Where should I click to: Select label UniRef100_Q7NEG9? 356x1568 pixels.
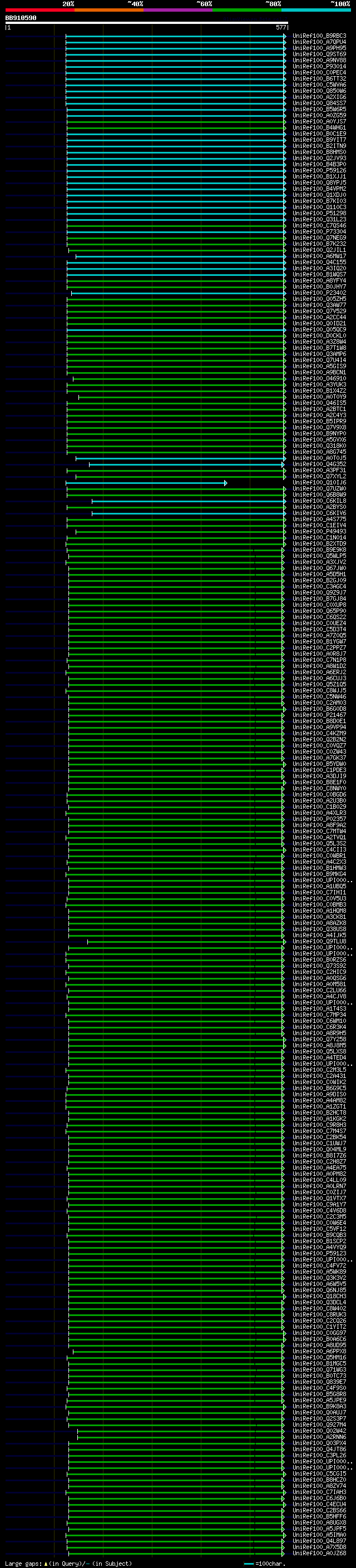pyautogui.click(x=319, y=238)
